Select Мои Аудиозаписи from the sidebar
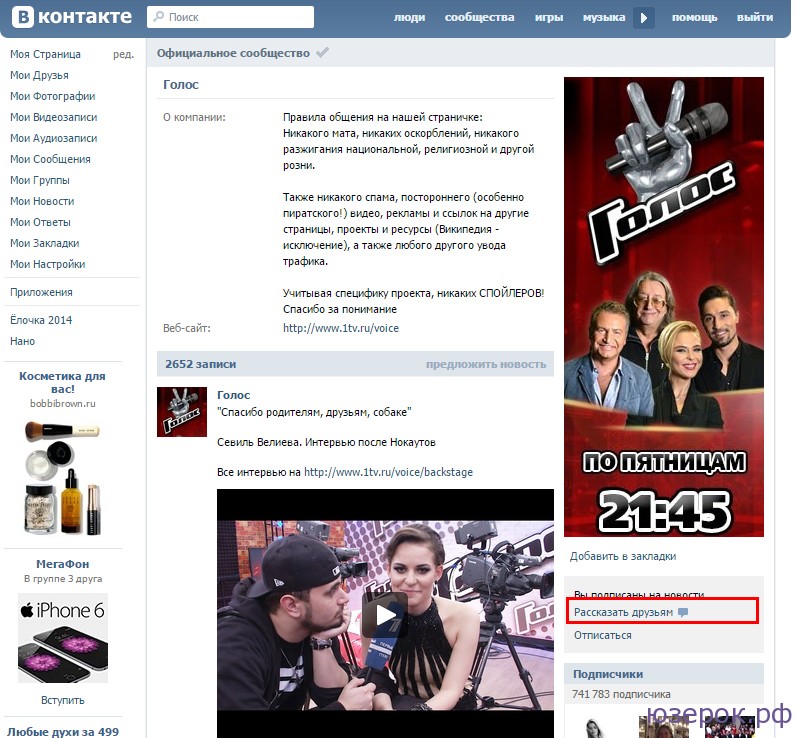This screenshot has width=799, height=738. 54,138
